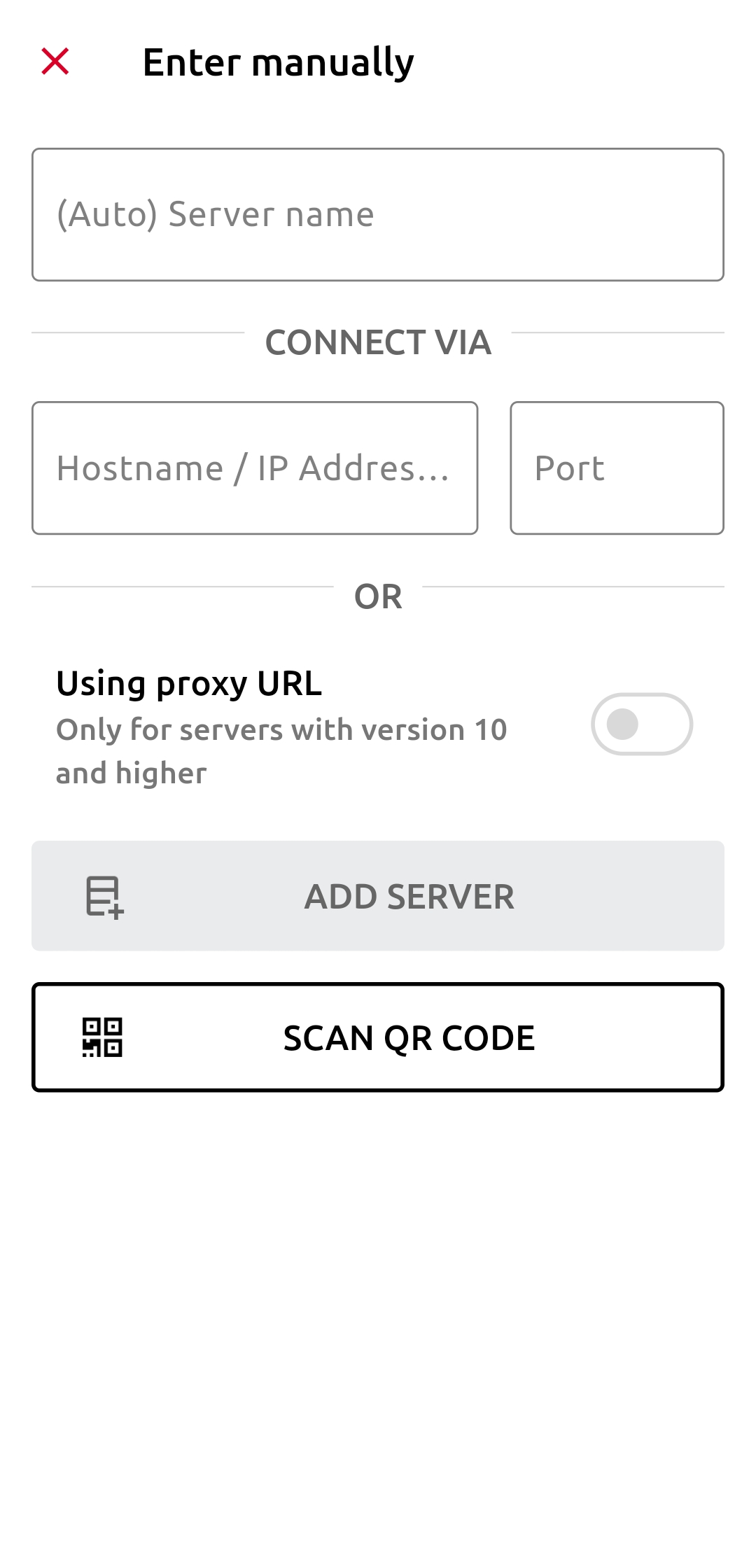The height and width of the screenshot is (1568, 756).
Task: Tap the SCAN QR CODE button label
Action: click(409, 1037)
